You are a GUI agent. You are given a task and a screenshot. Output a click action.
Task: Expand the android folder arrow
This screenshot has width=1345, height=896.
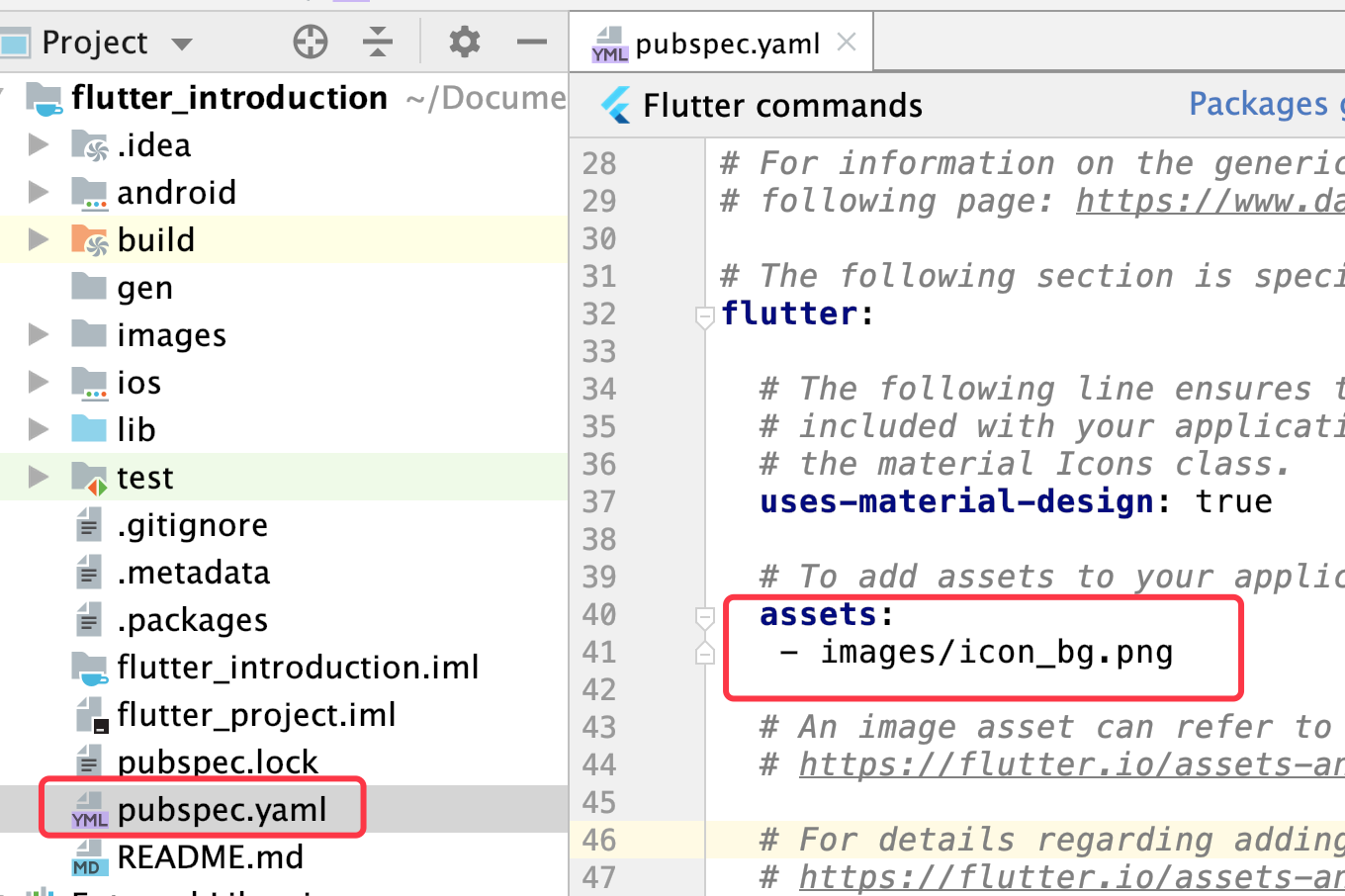tap(39, 193)
